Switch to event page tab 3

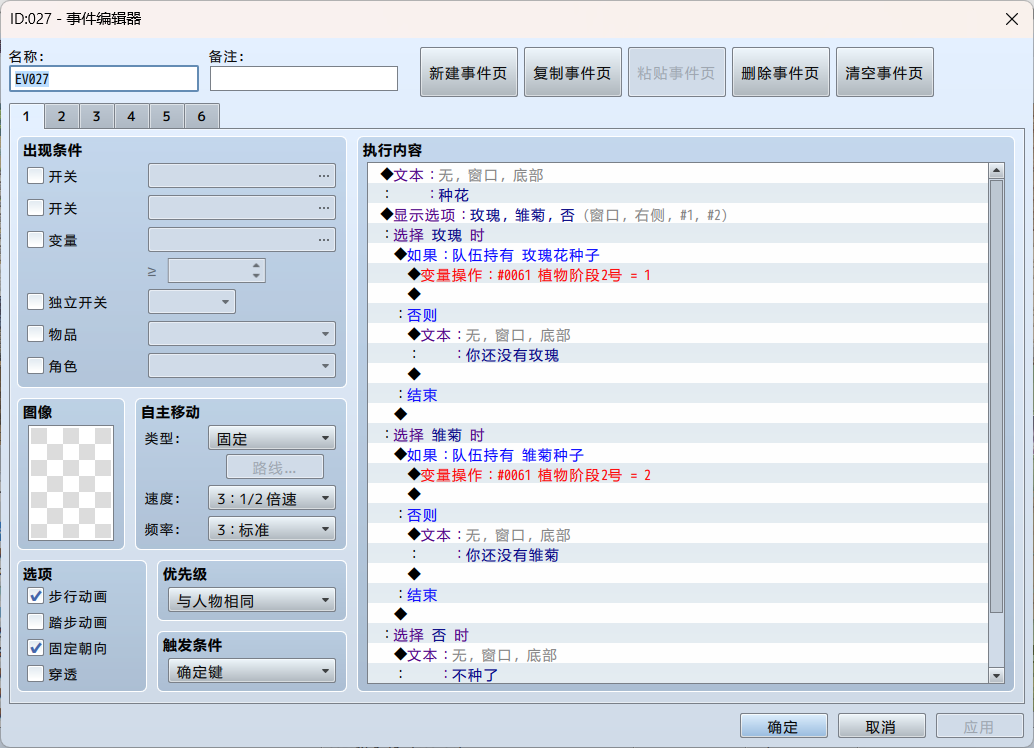[x=96, y=117]
